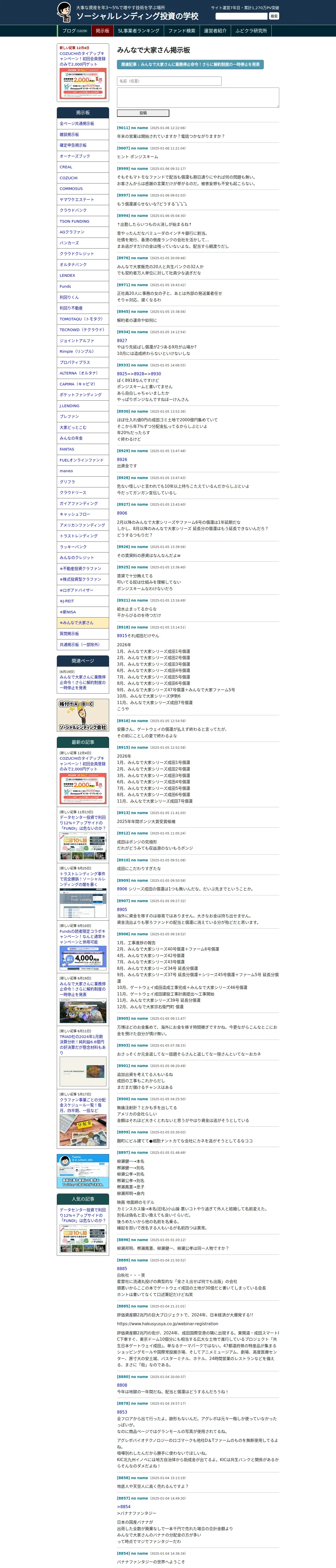This screenshot has height=1568, width=336.
Task: Open Twitter account banner
Action: tap(83, 1171)
